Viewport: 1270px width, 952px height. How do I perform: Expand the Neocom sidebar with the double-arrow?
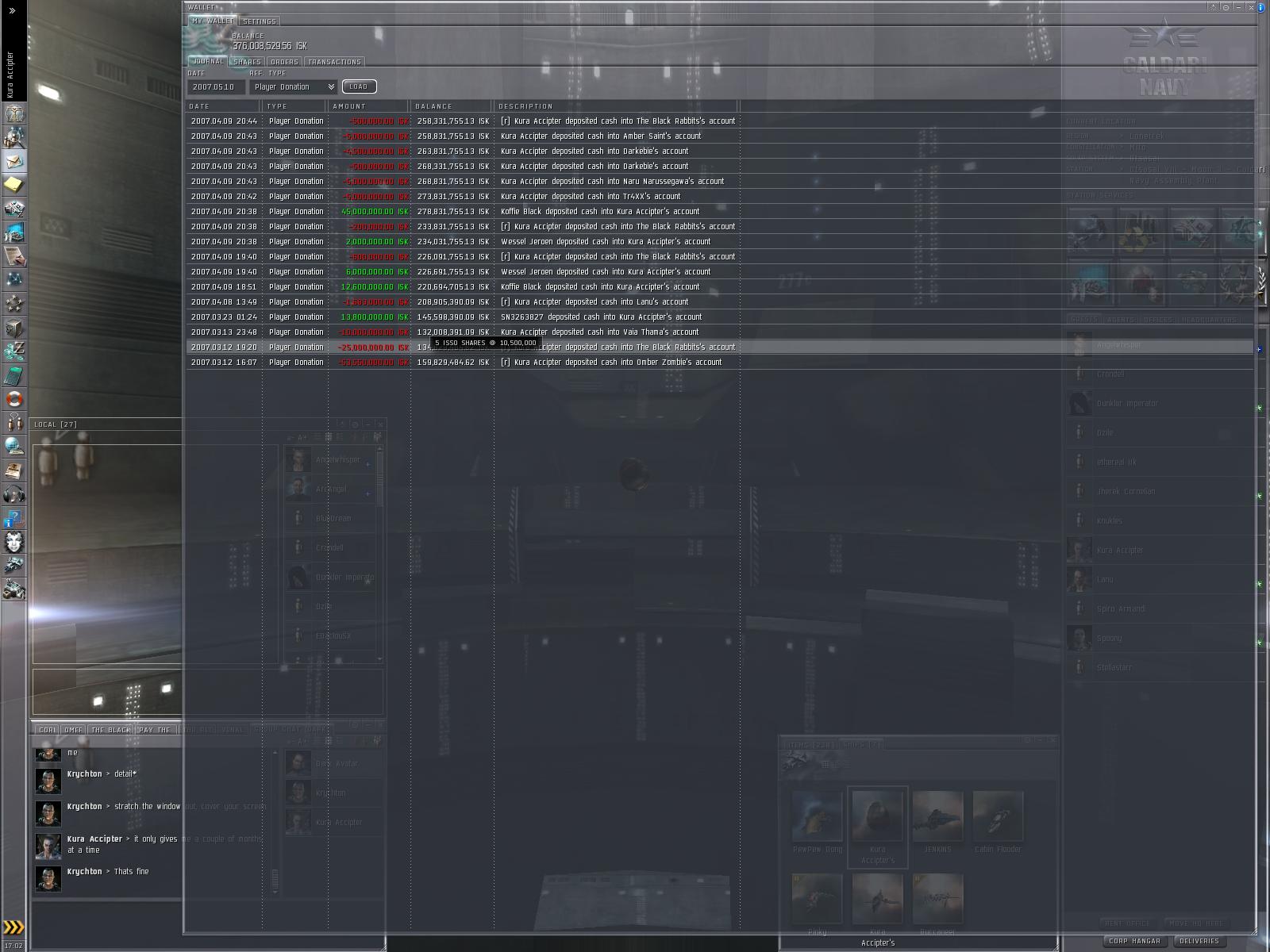tap(12, 10)
